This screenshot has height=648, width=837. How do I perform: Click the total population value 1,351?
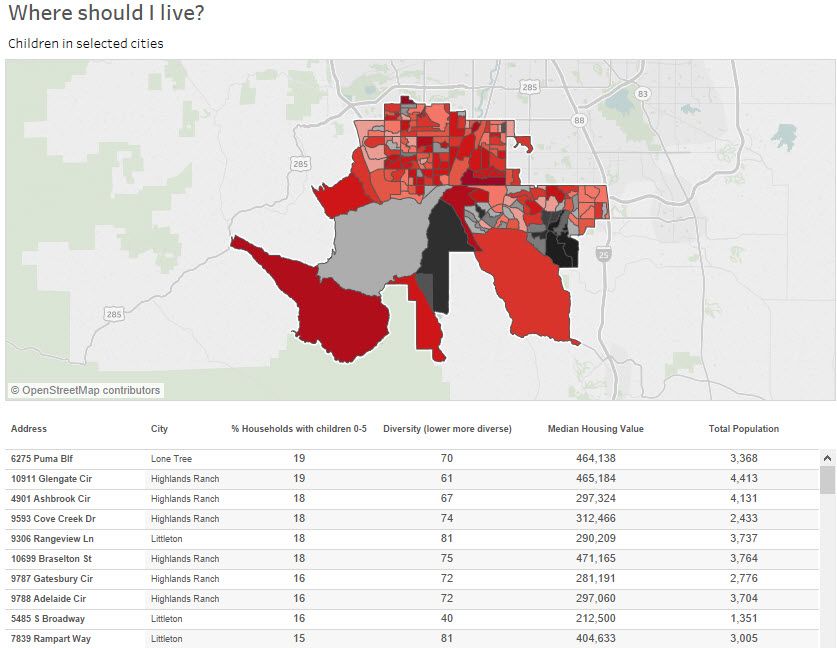click(744, 618)
